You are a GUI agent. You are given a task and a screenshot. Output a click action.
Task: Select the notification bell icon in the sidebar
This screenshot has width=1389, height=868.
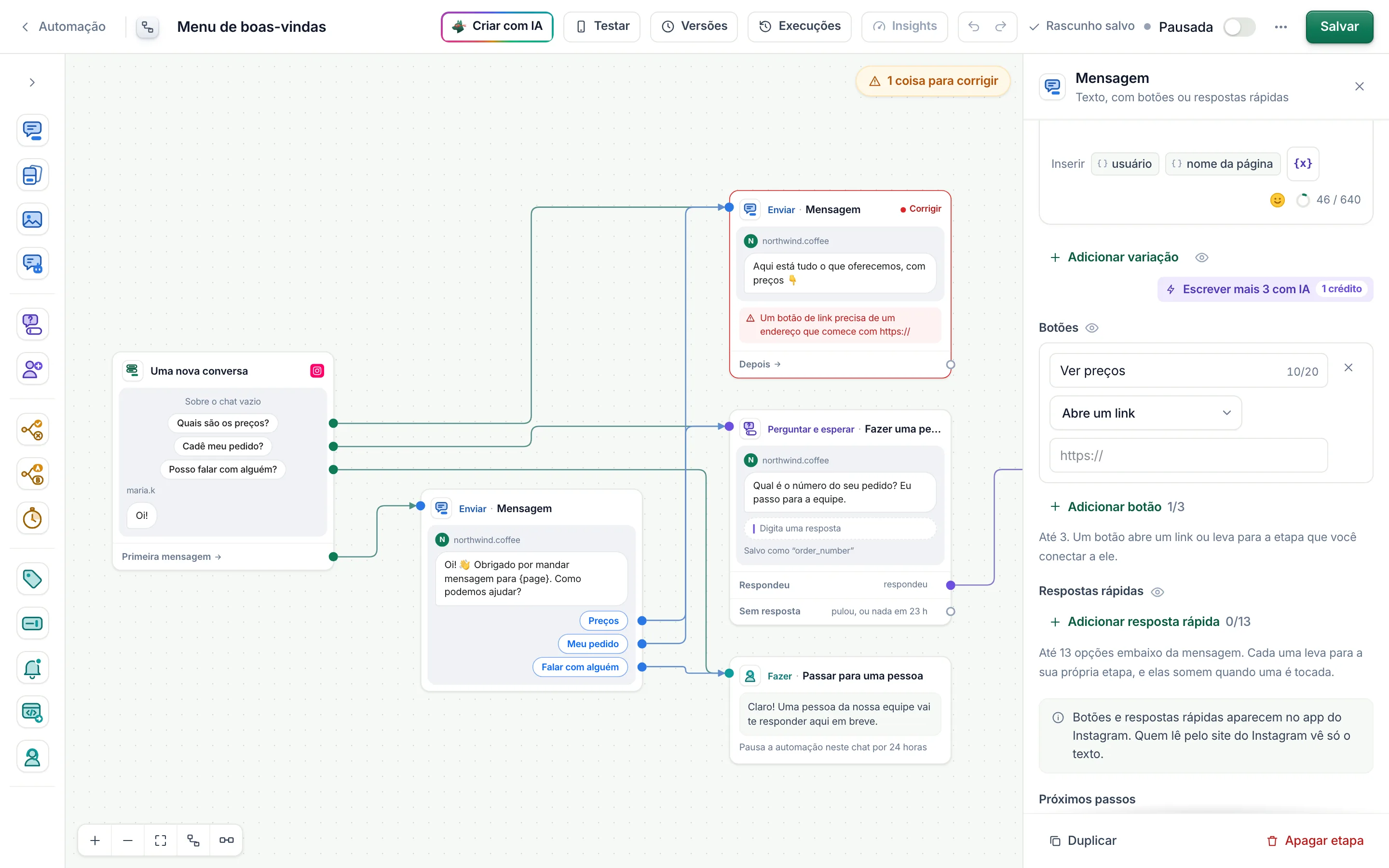[x=32, y=668]
